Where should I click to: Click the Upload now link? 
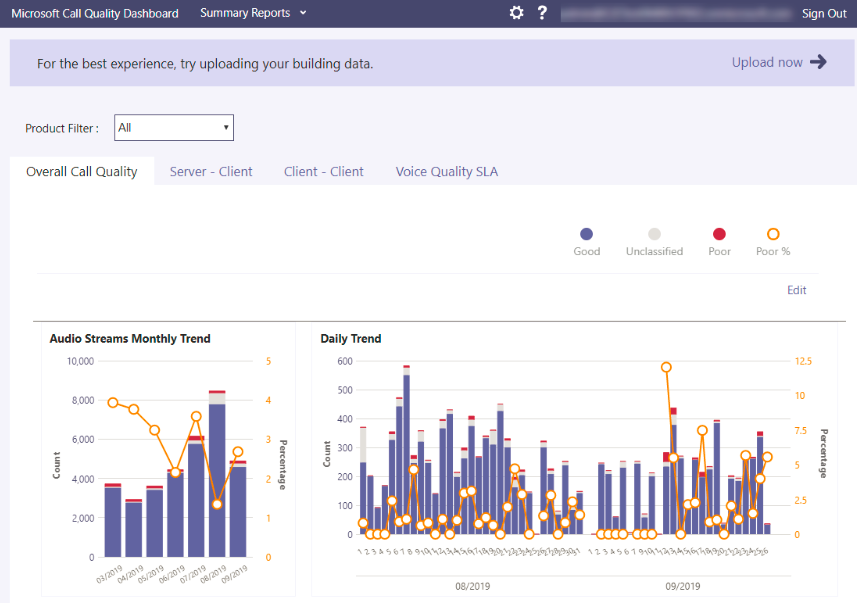pos(767,62)
